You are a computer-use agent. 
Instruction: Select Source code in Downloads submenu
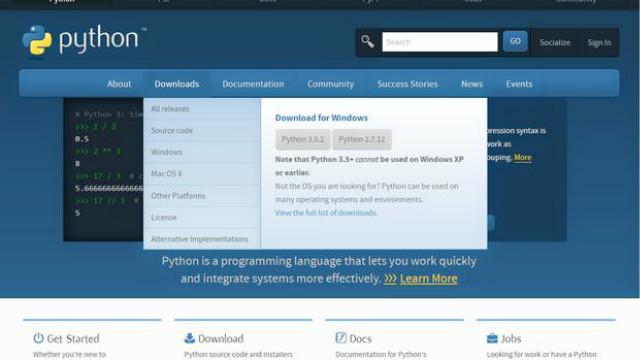click(202, 131)
